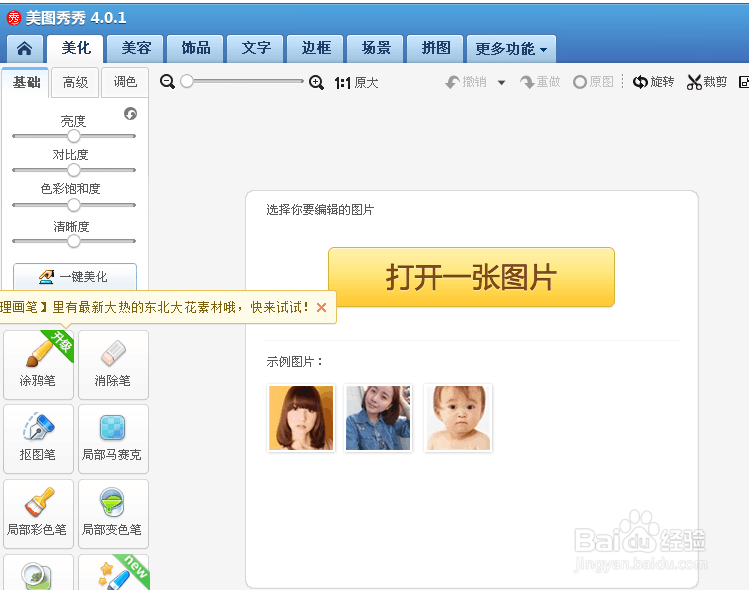The width and height of the screenshot is (749, 590).
Task: Click the 打开一张图片 button
Action: (x=471, y=277)
